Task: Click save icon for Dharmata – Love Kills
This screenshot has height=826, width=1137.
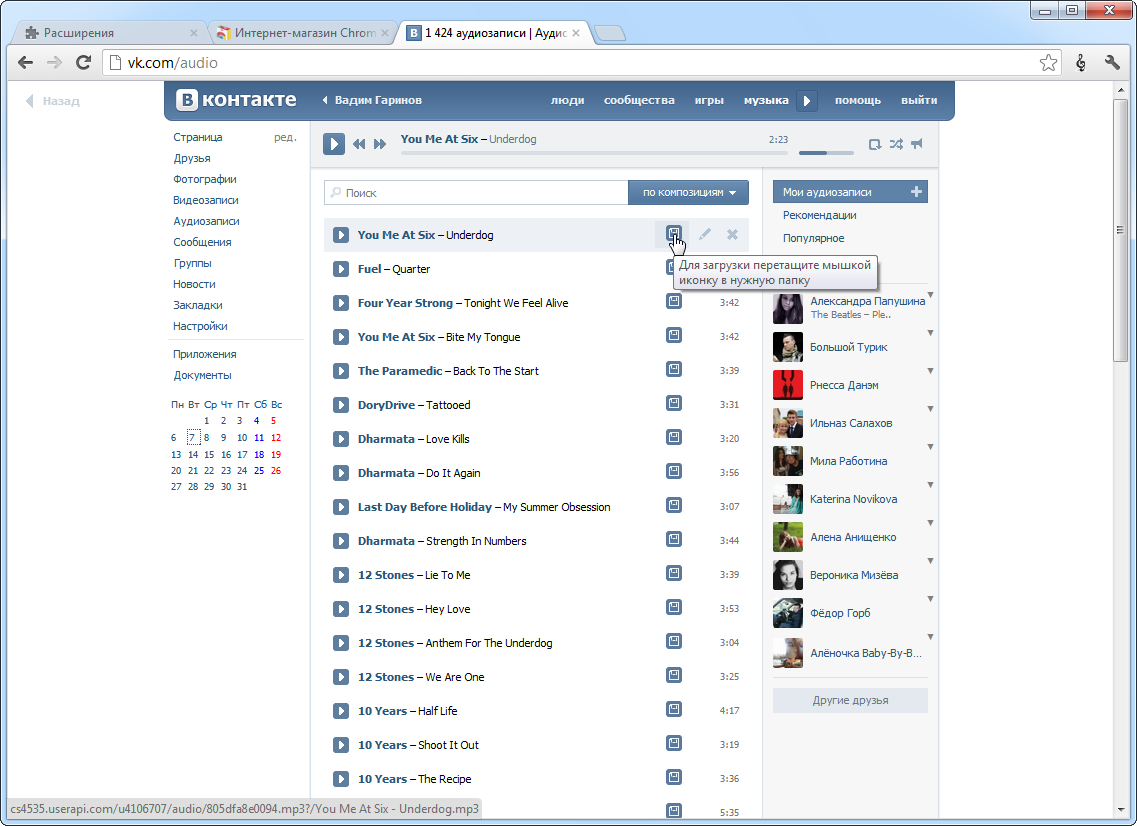Action: pos(674,437)
